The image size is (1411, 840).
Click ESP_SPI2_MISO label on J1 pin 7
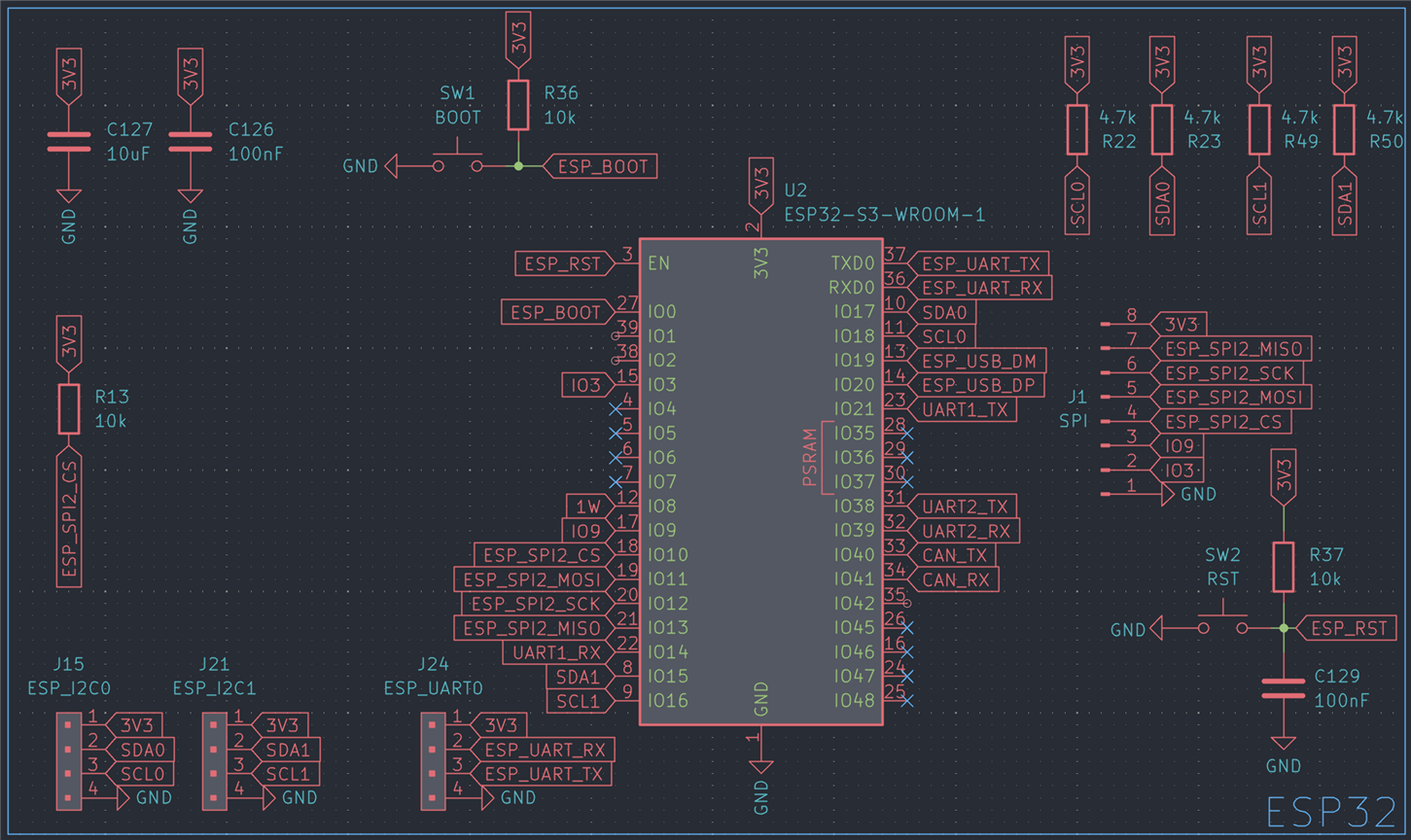coord(1231,348)
